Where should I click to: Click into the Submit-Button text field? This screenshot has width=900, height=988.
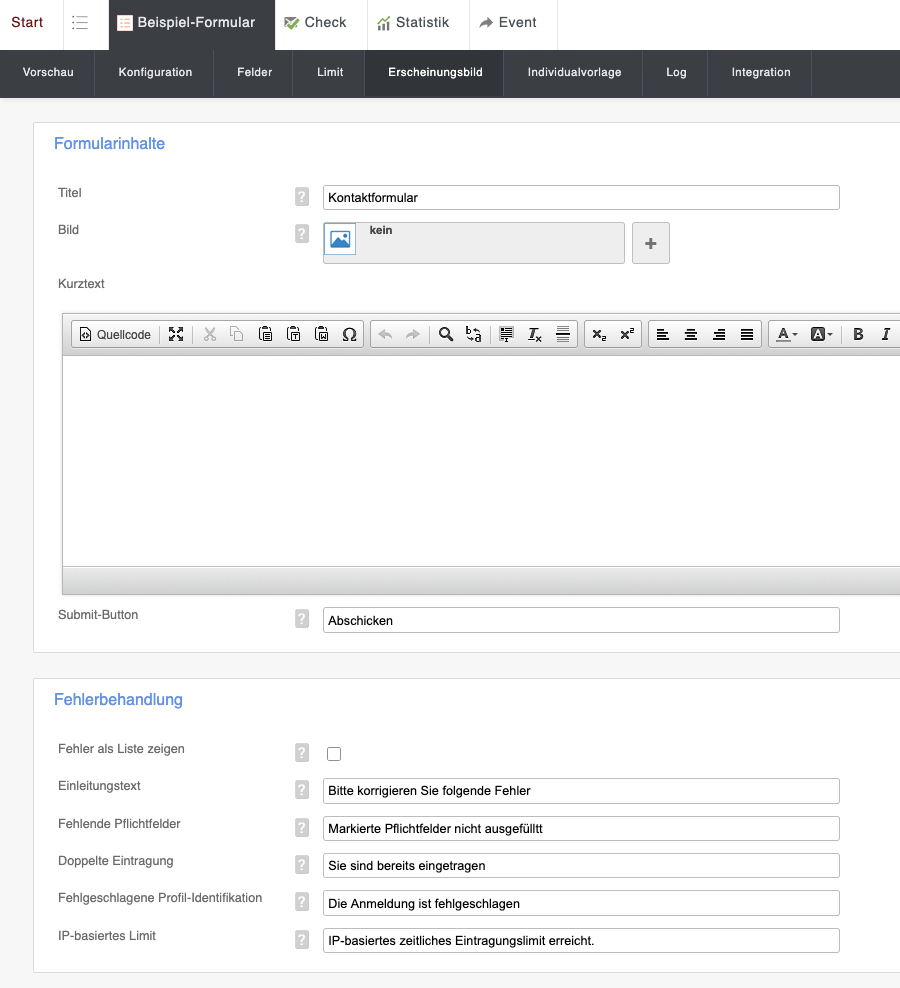point(580,621)
